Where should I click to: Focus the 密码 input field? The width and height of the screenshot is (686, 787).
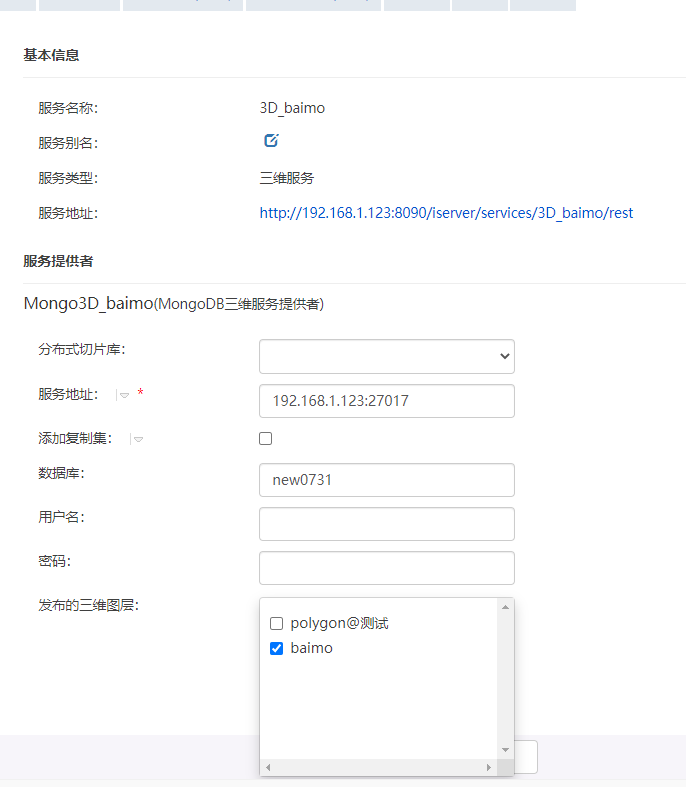click(x=386, y=568)
